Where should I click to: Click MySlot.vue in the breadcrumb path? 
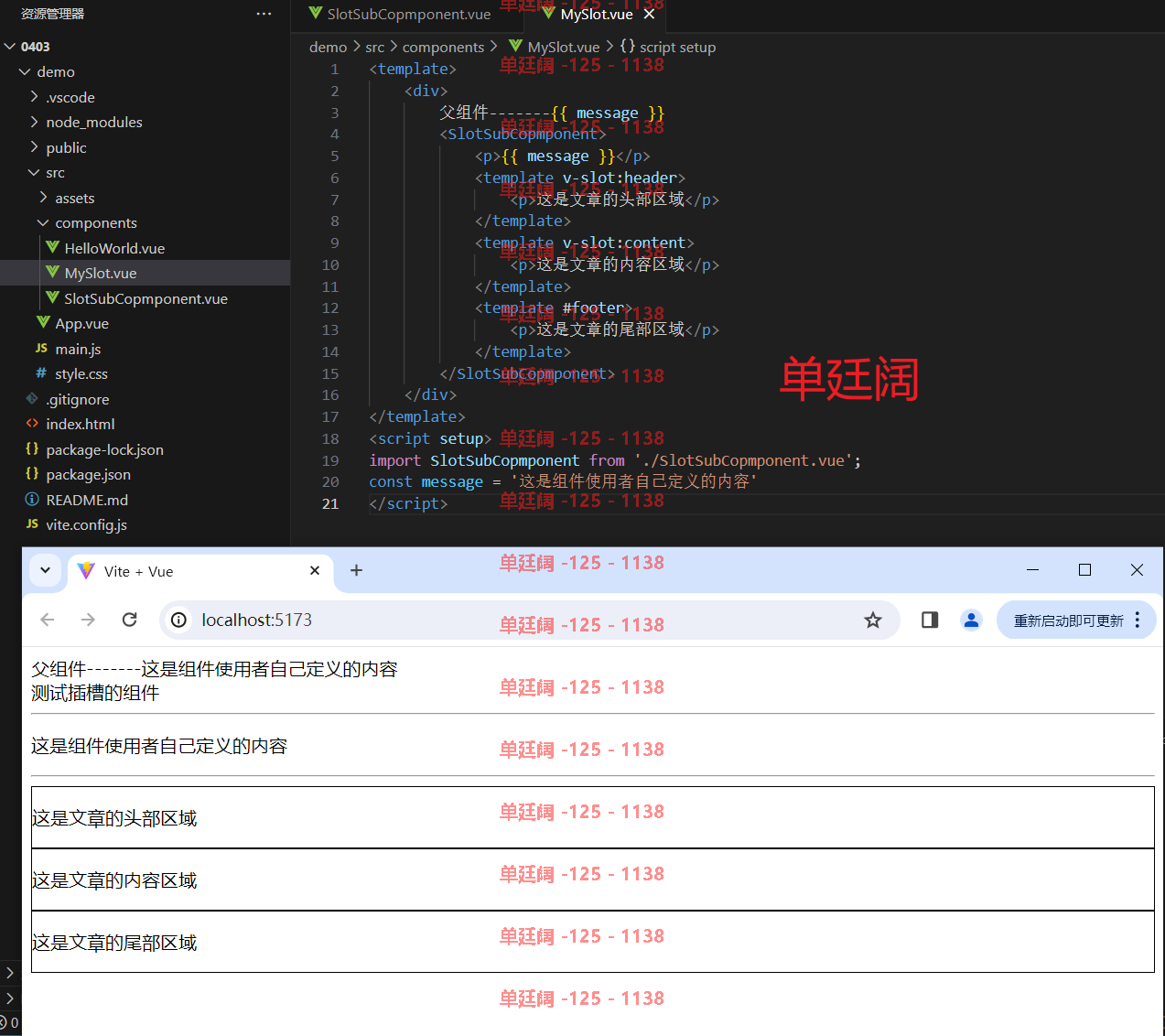click(564, 47)
